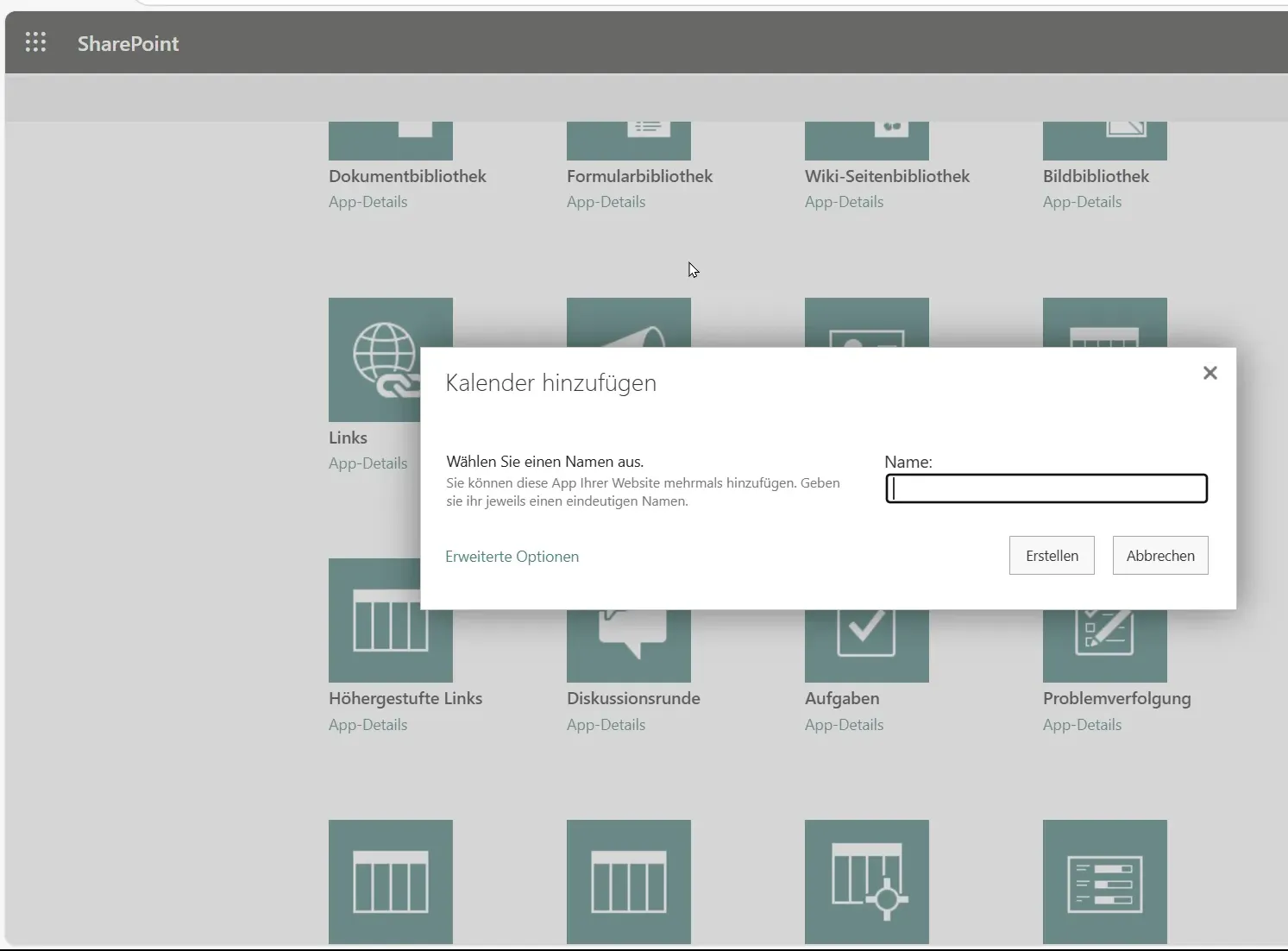Open Problemverfolgung title link

tap(1116, 698)
